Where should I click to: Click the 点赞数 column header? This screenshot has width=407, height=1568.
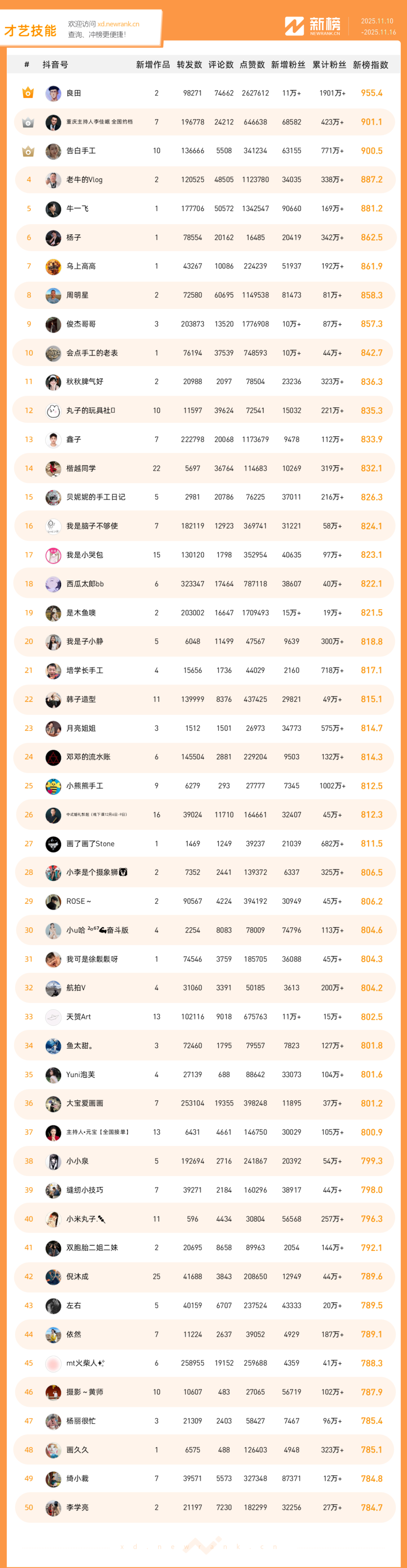[252, 65]
